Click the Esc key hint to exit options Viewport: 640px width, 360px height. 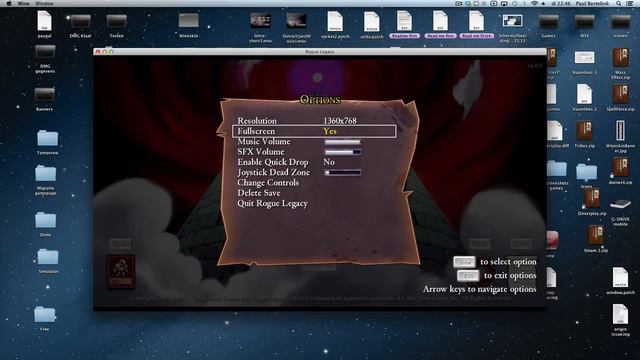pyautogui.click(x=468, y=276)
